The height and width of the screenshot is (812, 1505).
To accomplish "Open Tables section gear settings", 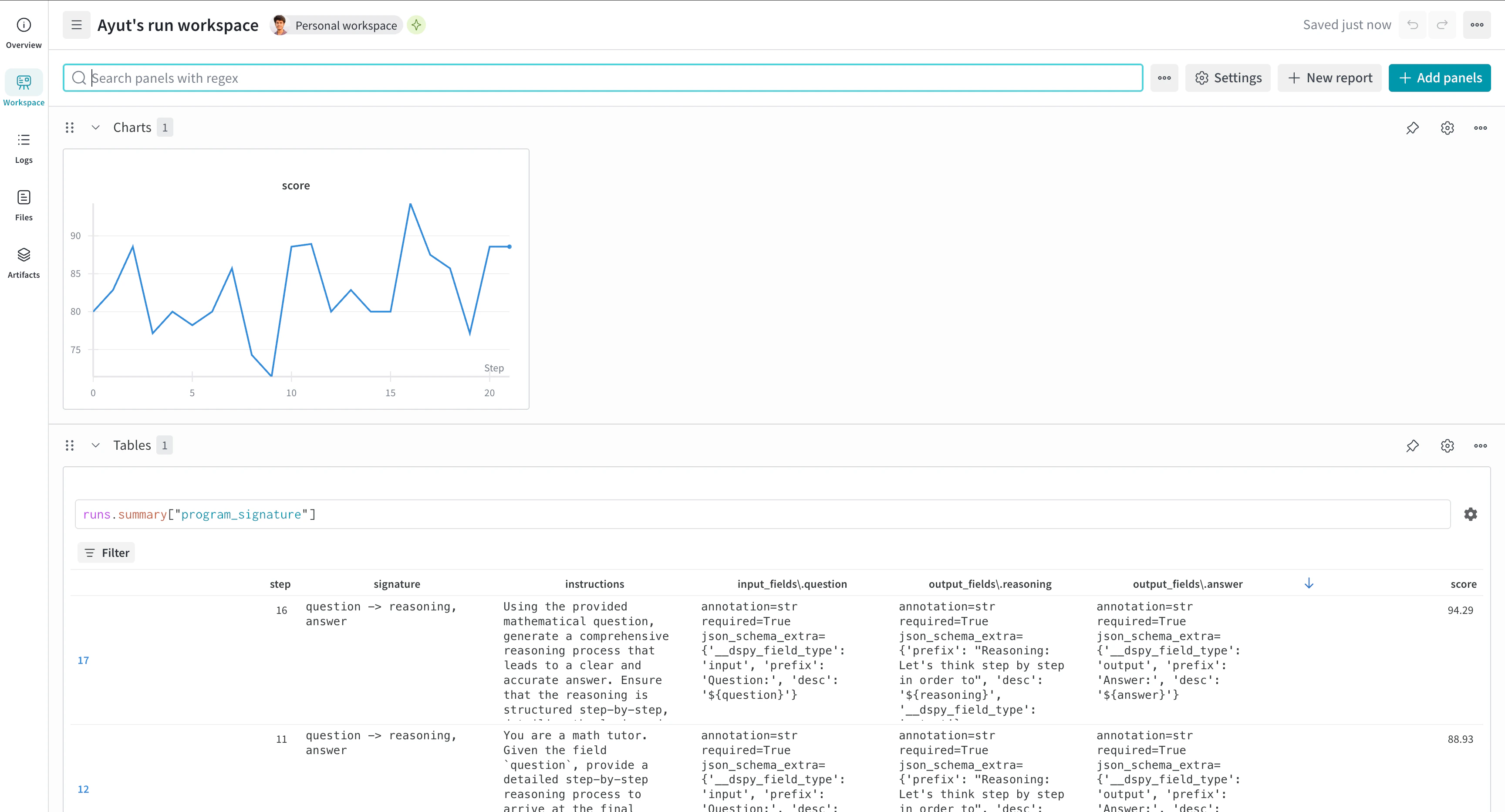I will [1447, 446].
